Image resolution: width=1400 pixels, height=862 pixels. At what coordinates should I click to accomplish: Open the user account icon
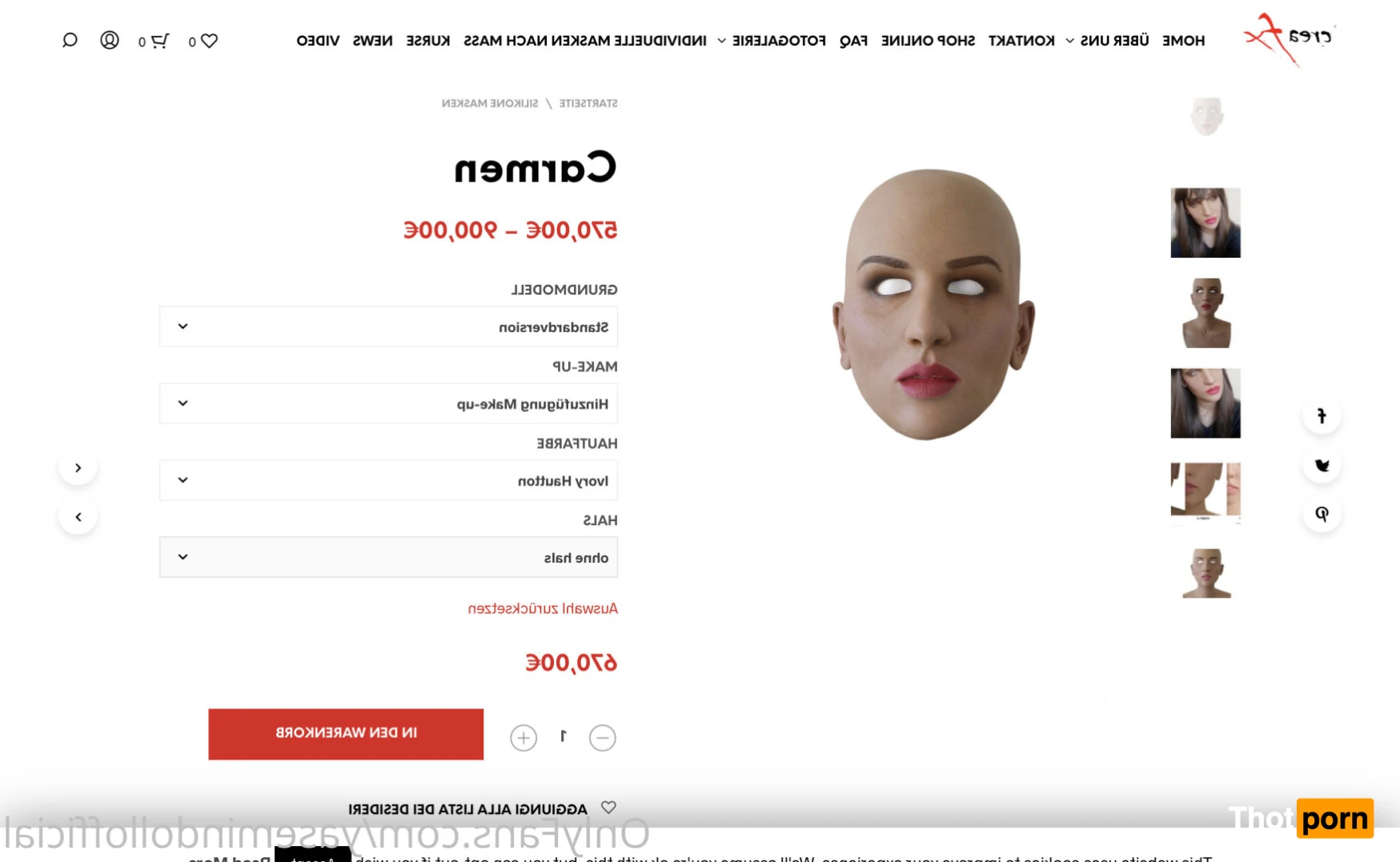click(x=110, y=40)
